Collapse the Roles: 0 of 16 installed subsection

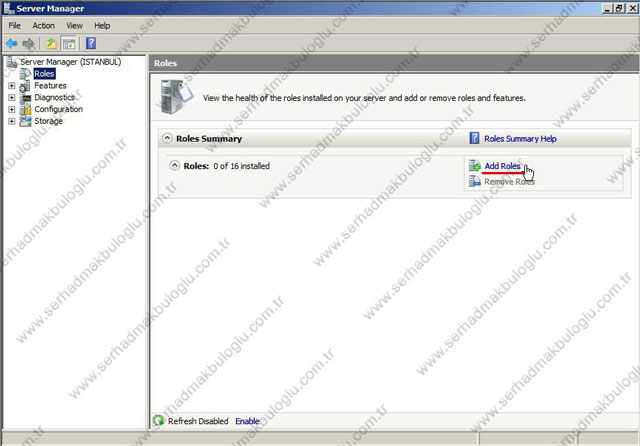pos(175,166)
